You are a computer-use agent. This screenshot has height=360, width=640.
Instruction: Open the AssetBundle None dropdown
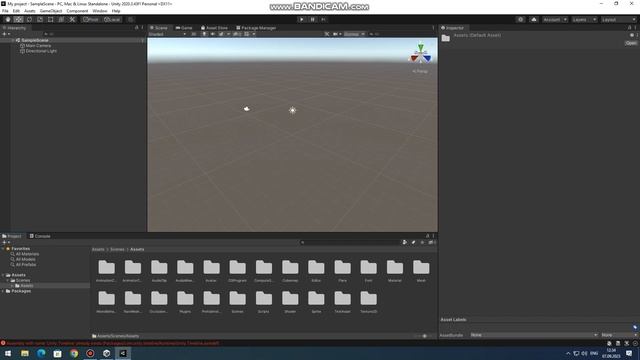point(533,335)
